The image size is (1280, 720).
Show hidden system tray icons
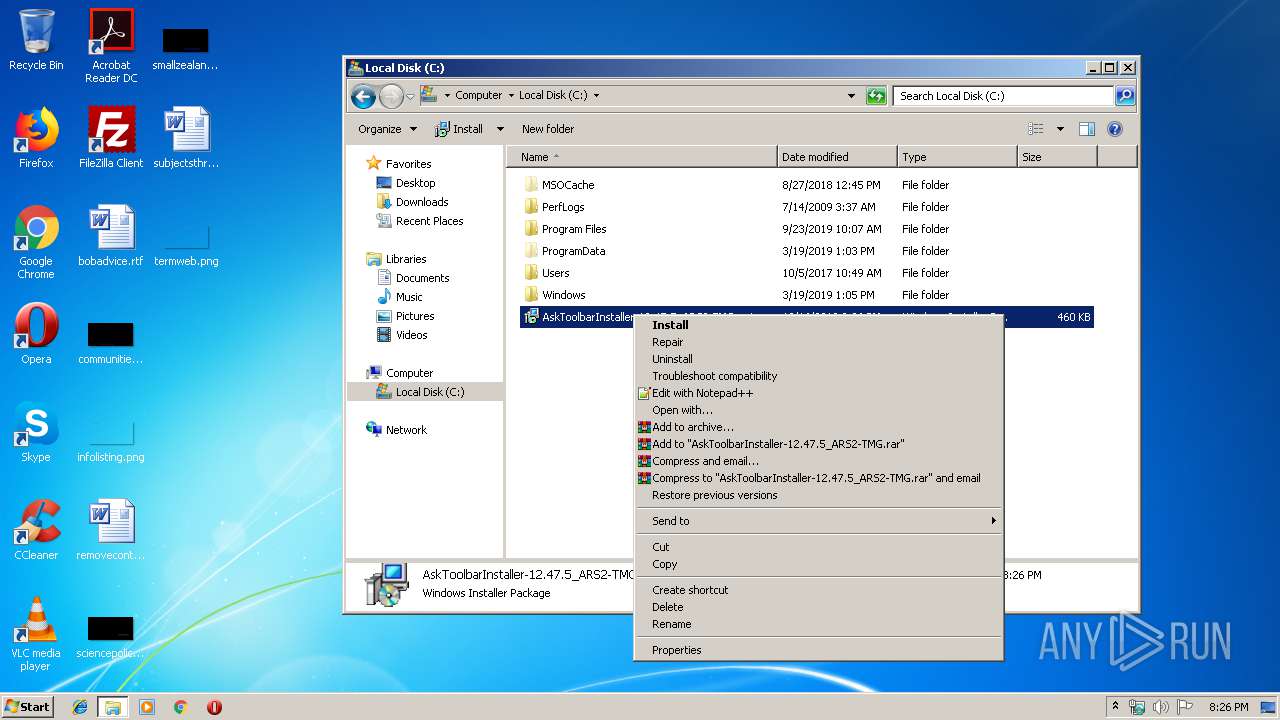pos(1115,707)
